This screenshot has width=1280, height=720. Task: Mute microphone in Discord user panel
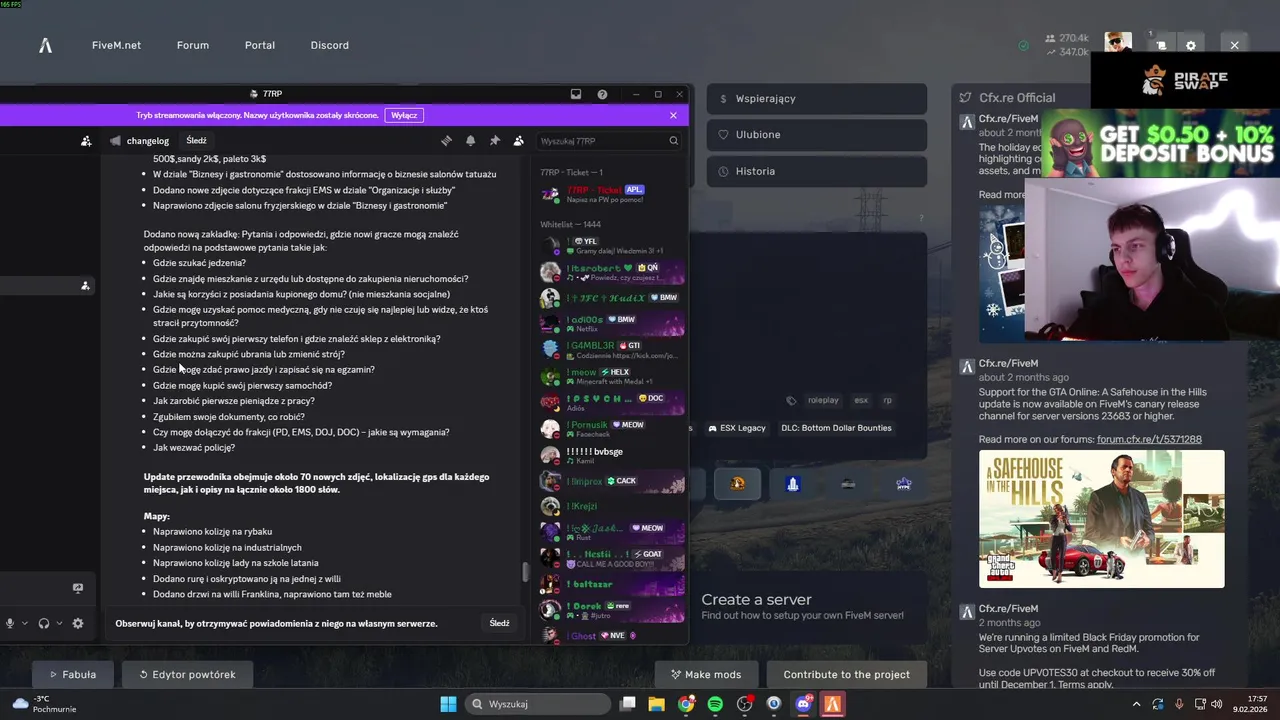tap(10, 623)
